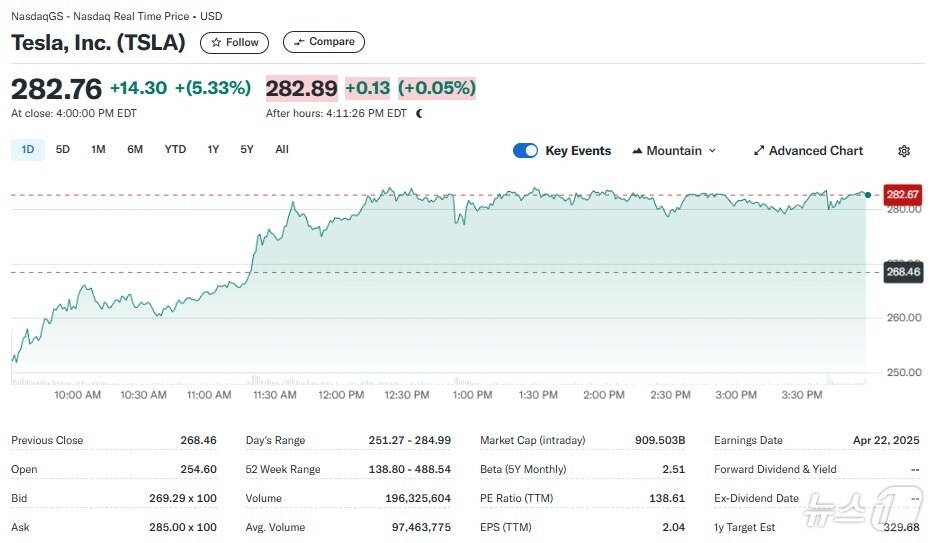
Task: Open chart settings gear icon
Action: click(x=904, y=151)
